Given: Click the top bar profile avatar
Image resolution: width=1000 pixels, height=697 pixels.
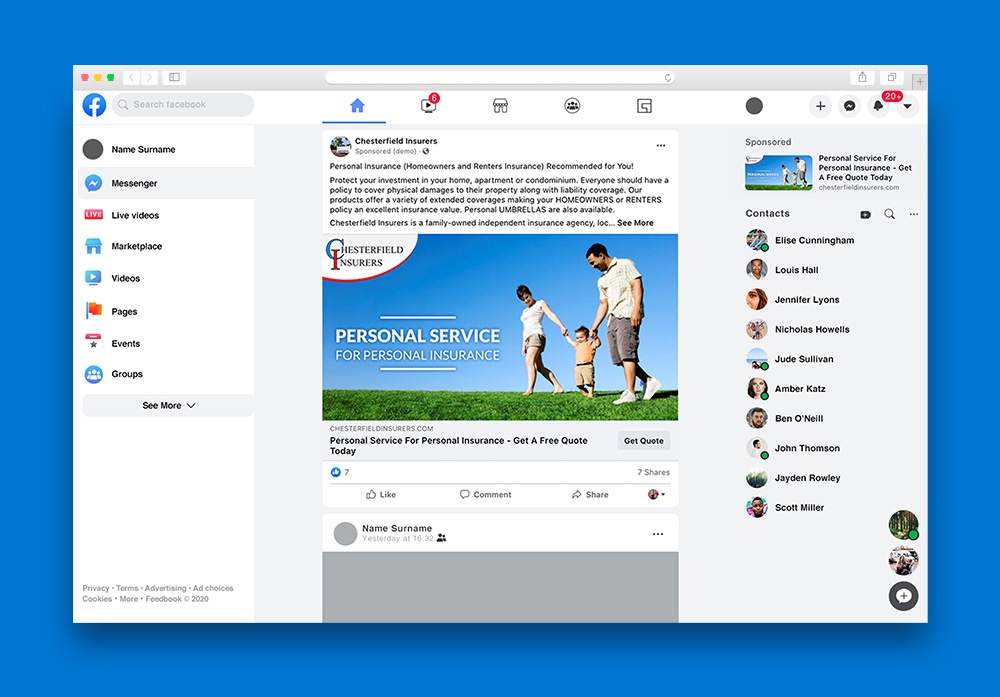Looking at the screenshot, I should pos(754,106).
